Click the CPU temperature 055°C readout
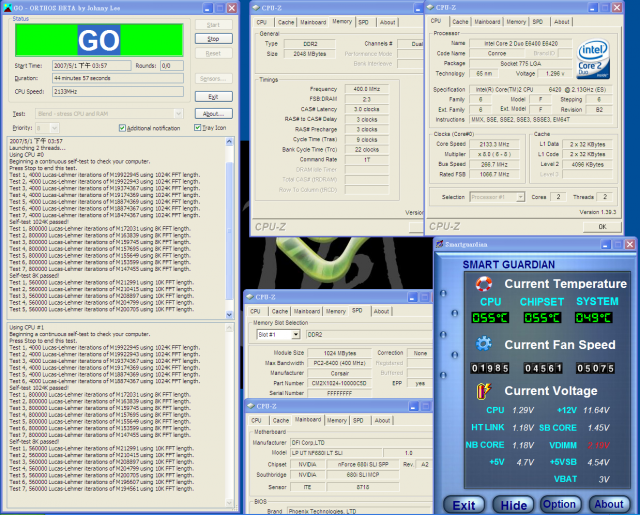The height and width of the screenshot is (515, 640). pos(490,318)
